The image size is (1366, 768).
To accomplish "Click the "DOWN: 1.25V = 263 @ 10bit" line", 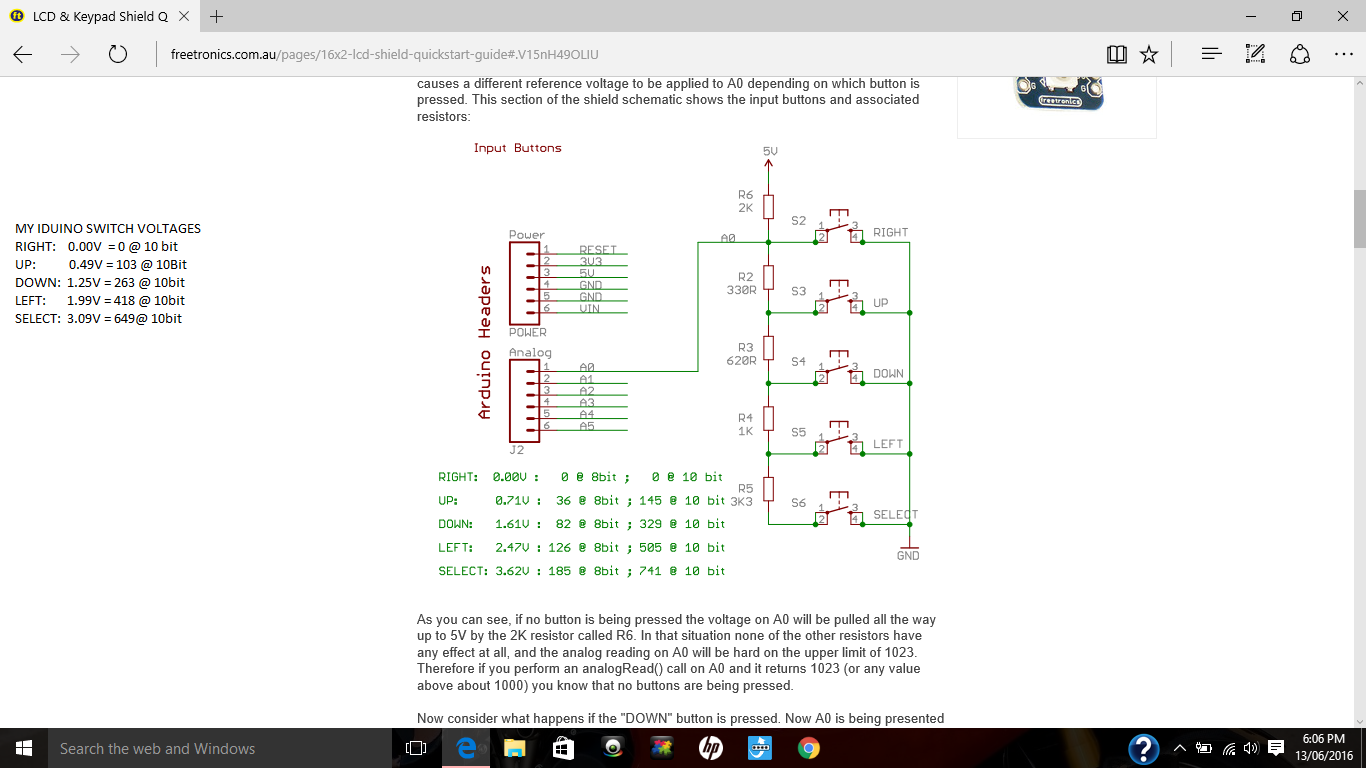I will pyautogui.click(x=99, y=282).
